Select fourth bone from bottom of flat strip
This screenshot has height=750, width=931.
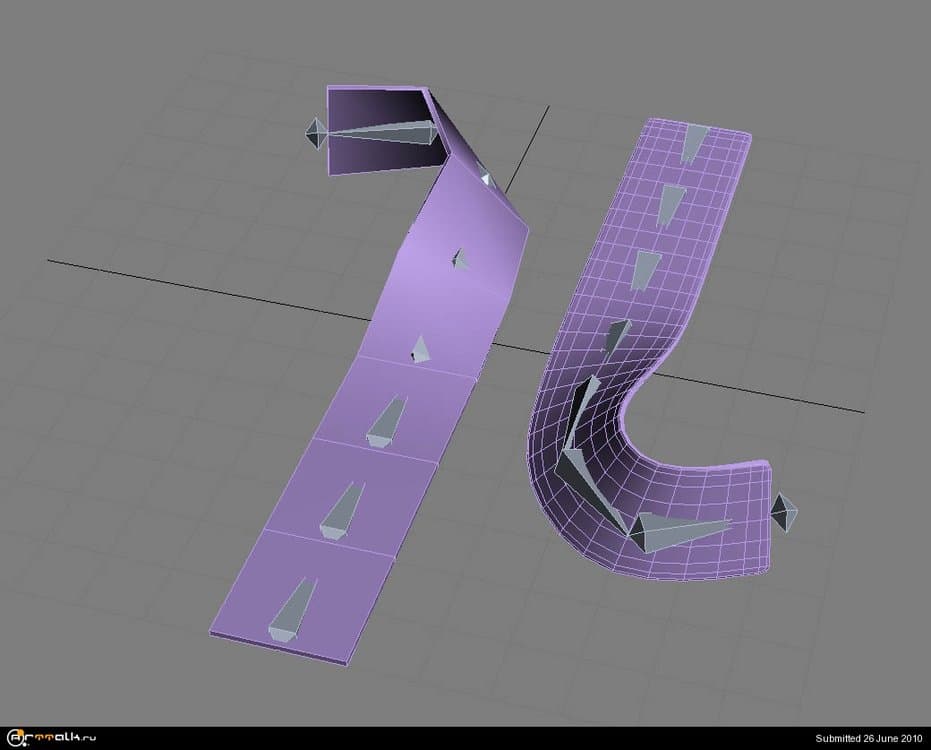coord(421,349)
